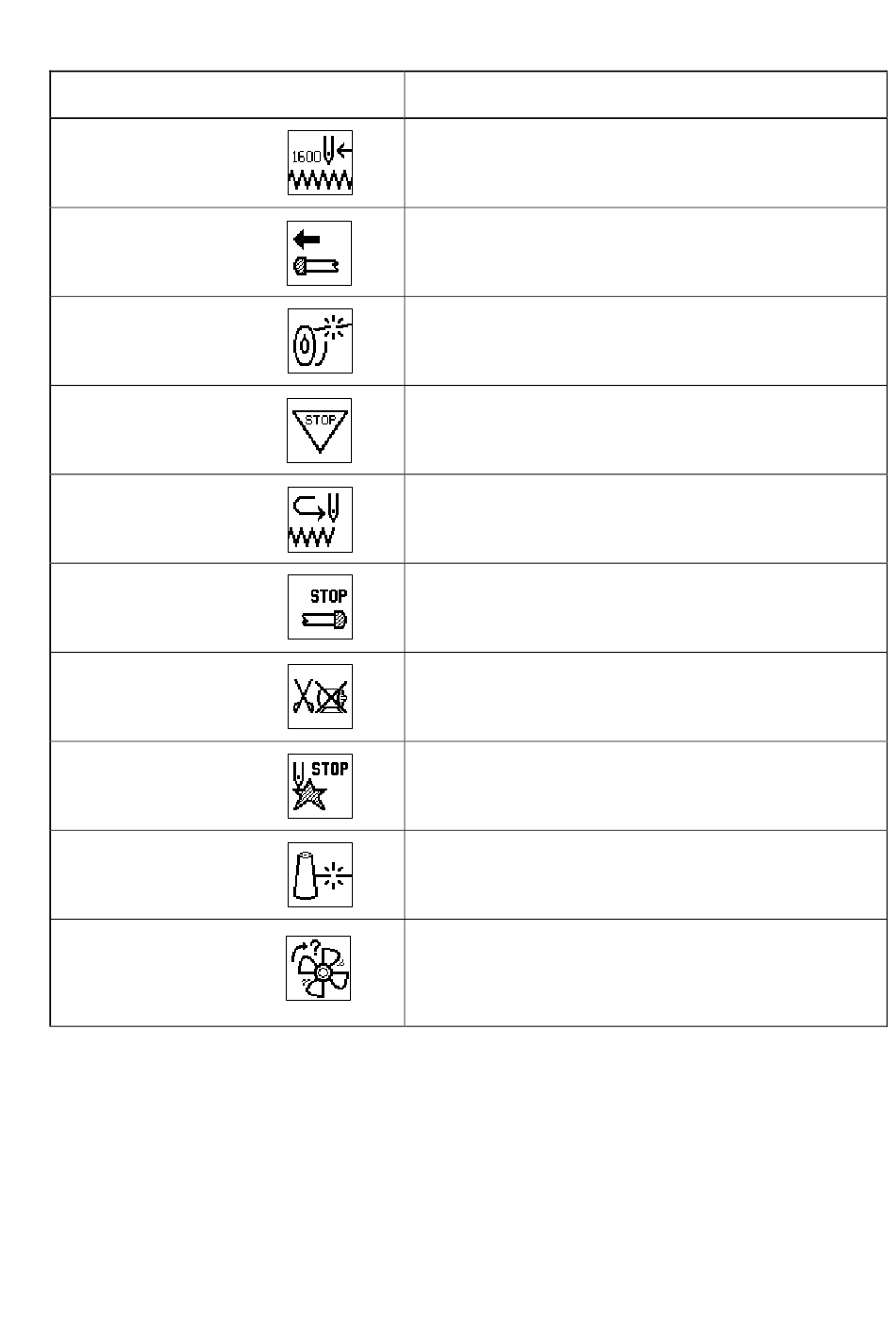Click the crossed-out scissors icon

pos(320,696)
